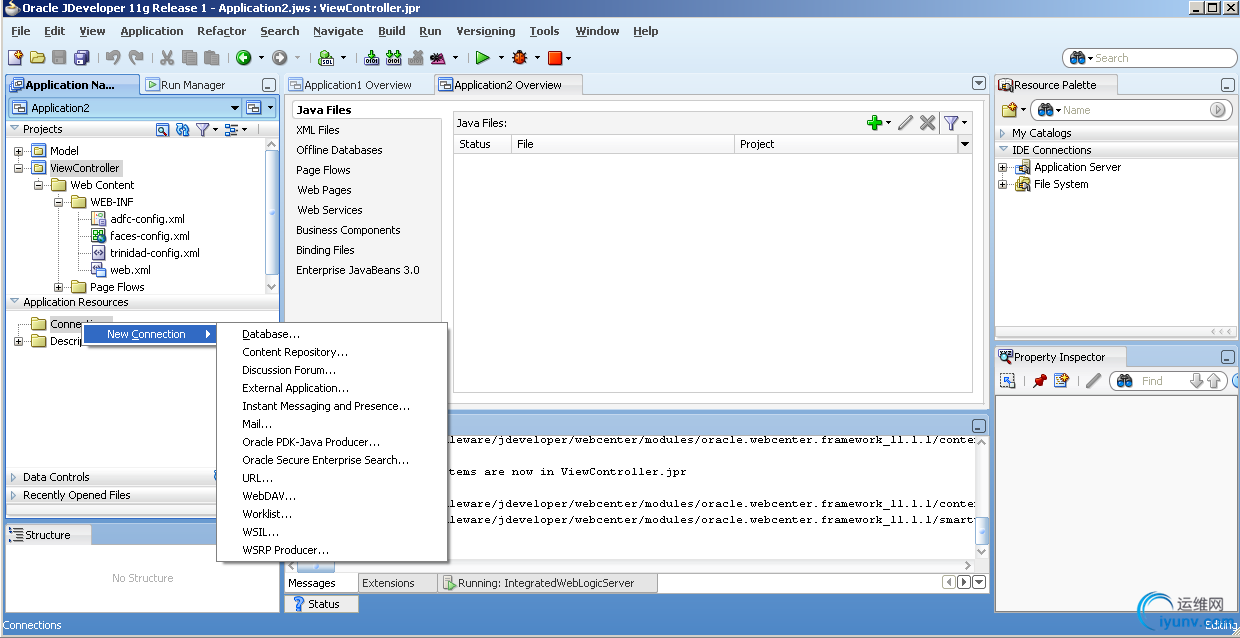Click the red Terminate stop icon
The width and height of the screenshot is (1240, 638).
(x=555, y=58)
